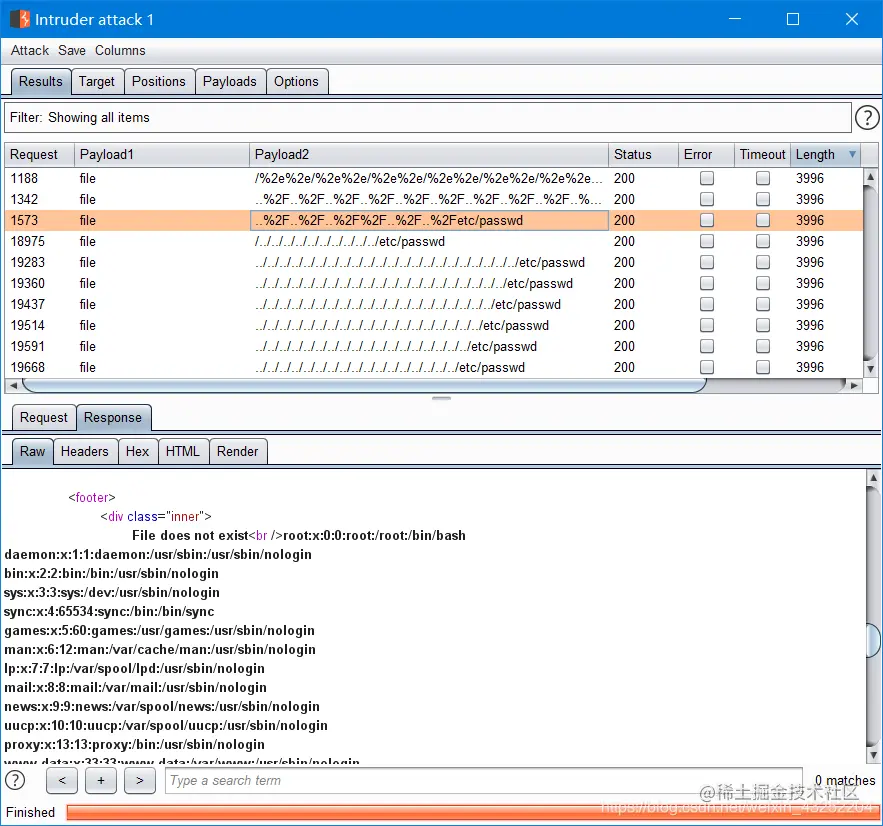The image size is (883, 826).
Task: Toggle Error checkbox for request 1342
Action: point(706,199)
